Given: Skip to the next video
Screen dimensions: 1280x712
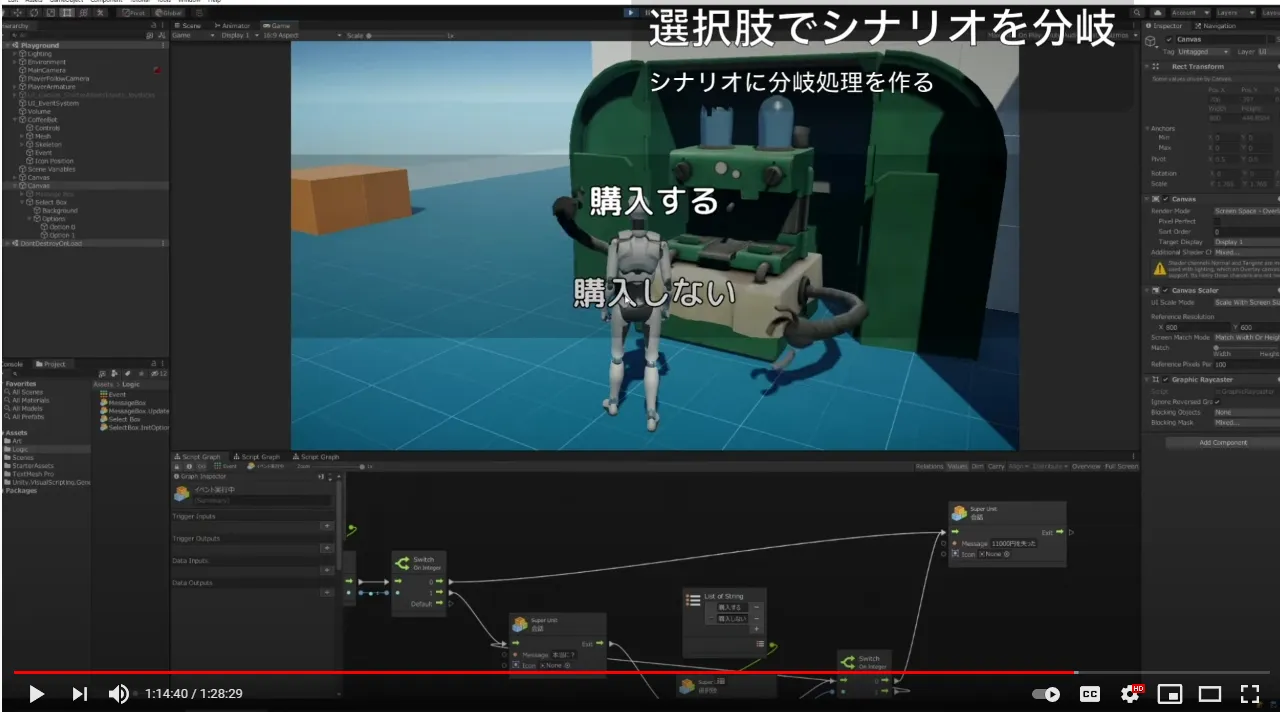Looking at the screenshot, I should 80,693.
